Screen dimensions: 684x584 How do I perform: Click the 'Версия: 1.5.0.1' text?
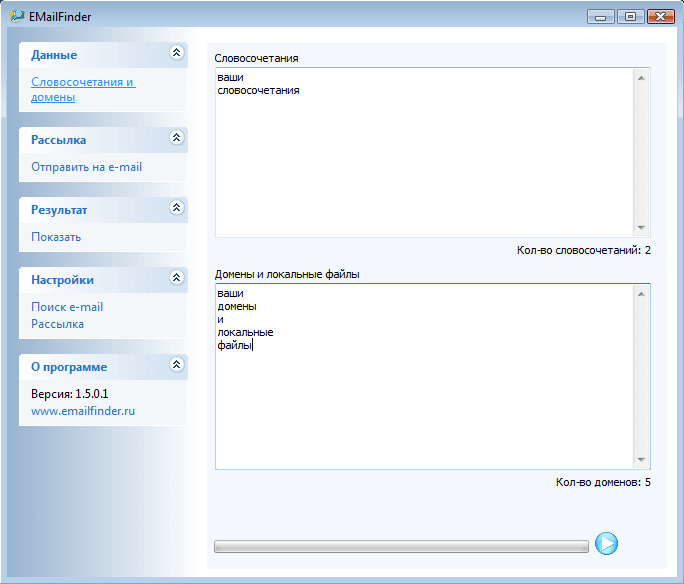[x=69, y=393]
